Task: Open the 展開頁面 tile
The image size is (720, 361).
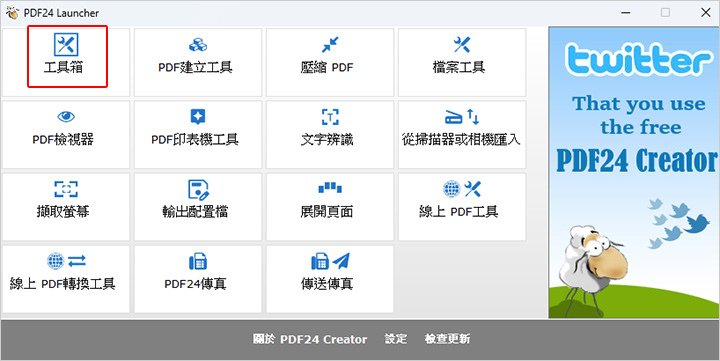Action: click(330, 207)
